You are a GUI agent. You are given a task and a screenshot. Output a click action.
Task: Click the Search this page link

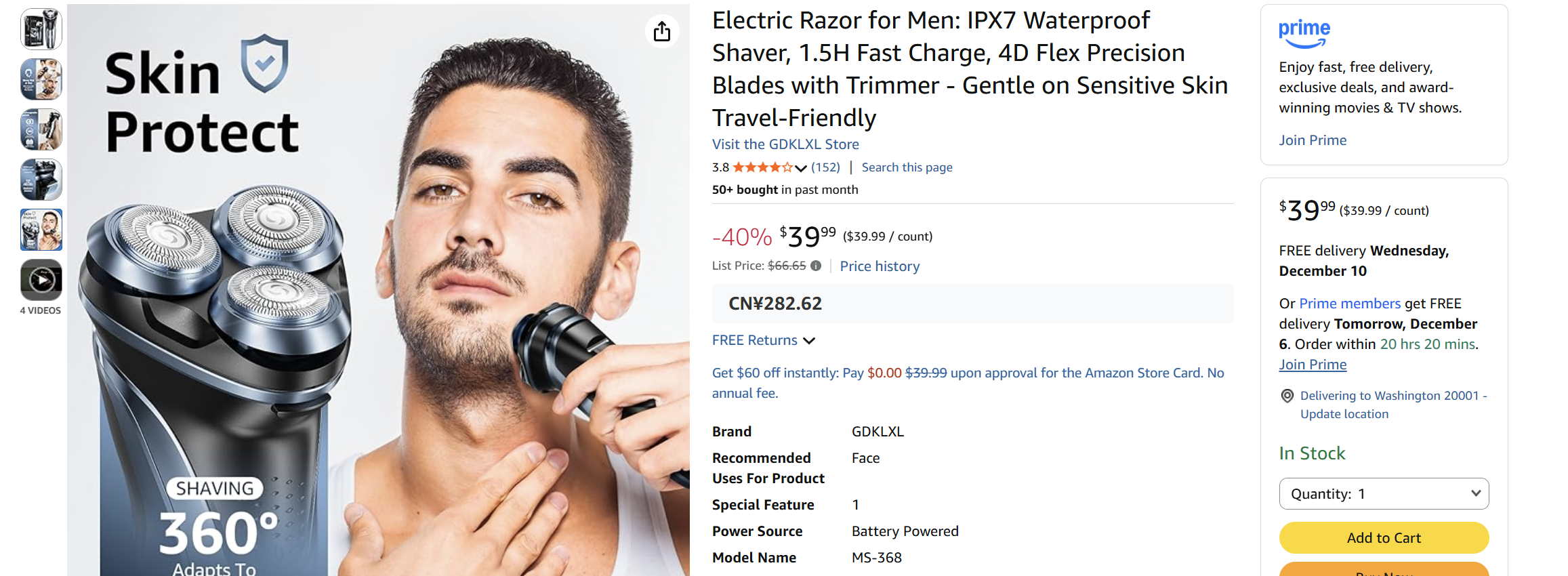[907, 167]
